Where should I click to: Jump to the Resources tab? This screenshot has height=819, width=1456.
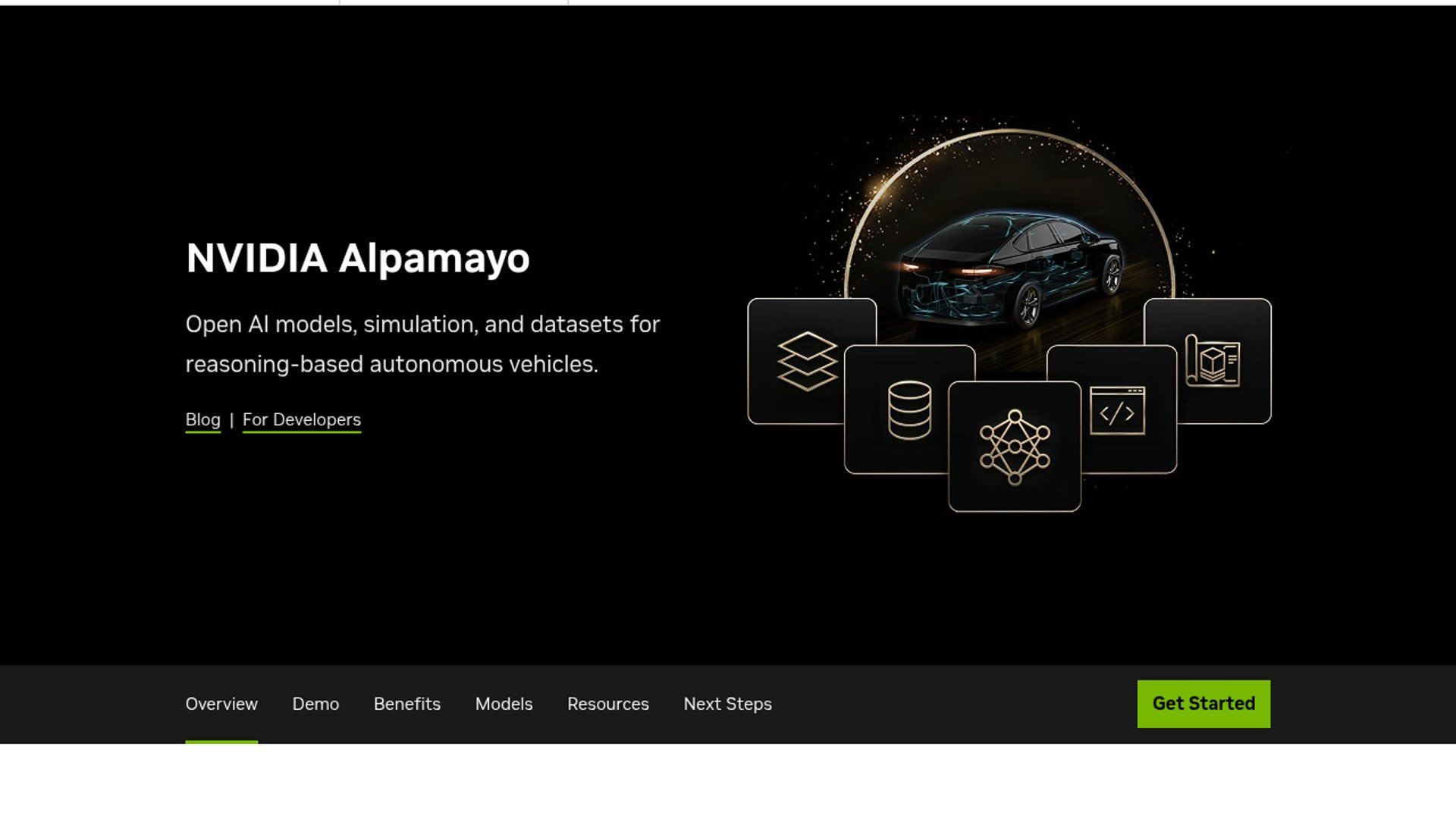coord(608,704)
